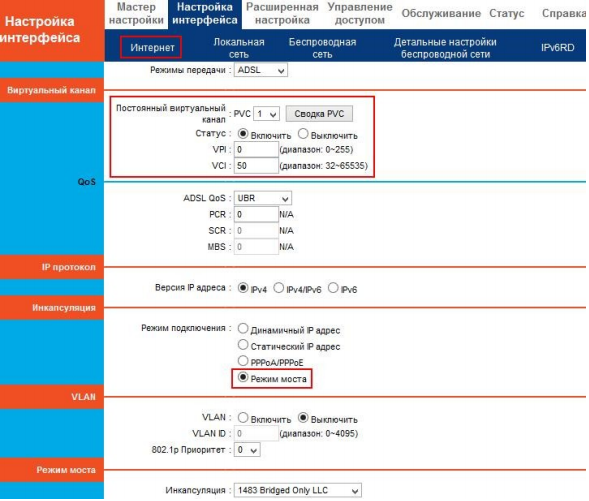Click the VPI input field
This screenshot has height=501, width=589.
(256, 150)
